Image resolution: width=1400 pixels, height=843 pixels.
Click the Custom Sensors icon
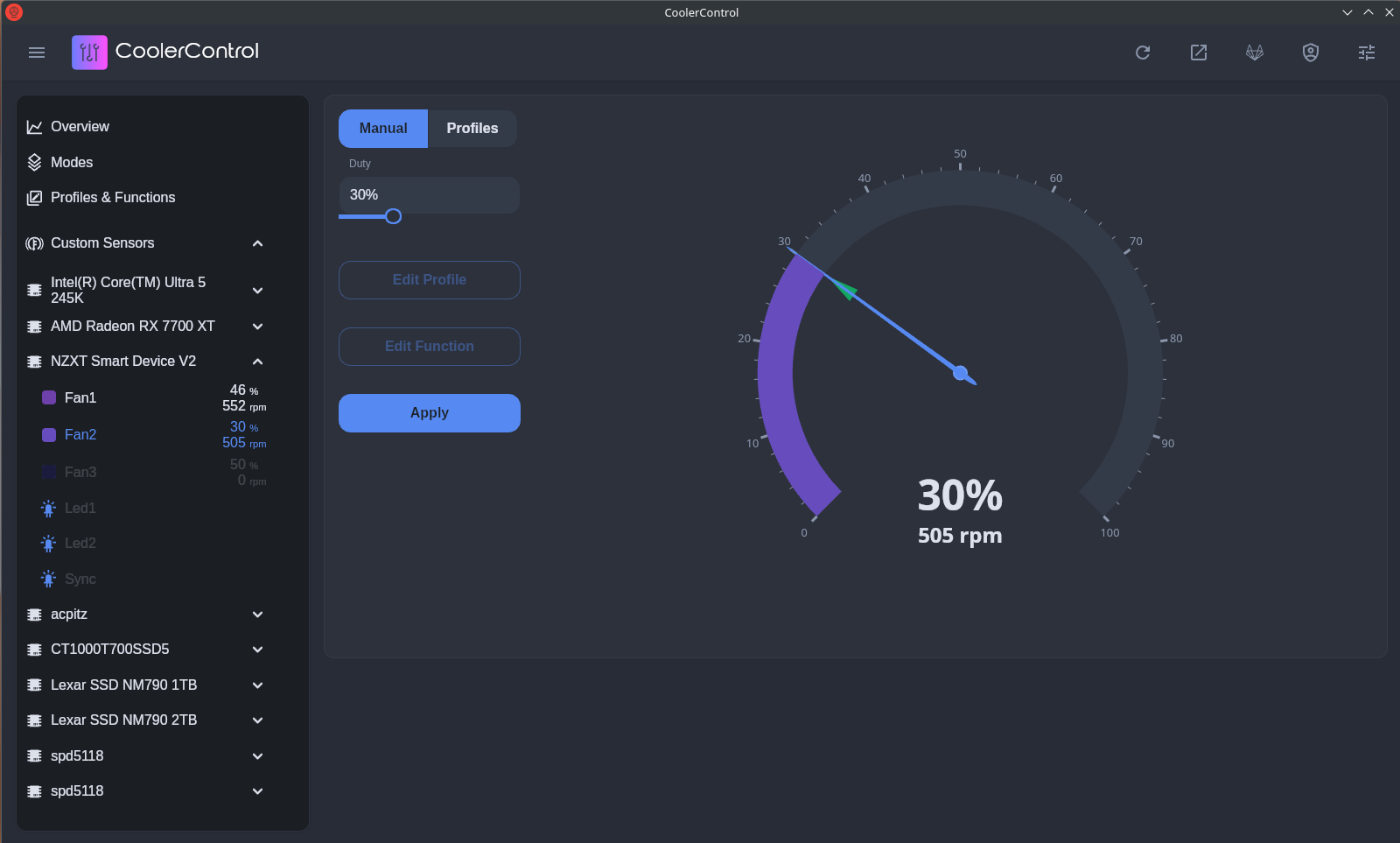35,243
